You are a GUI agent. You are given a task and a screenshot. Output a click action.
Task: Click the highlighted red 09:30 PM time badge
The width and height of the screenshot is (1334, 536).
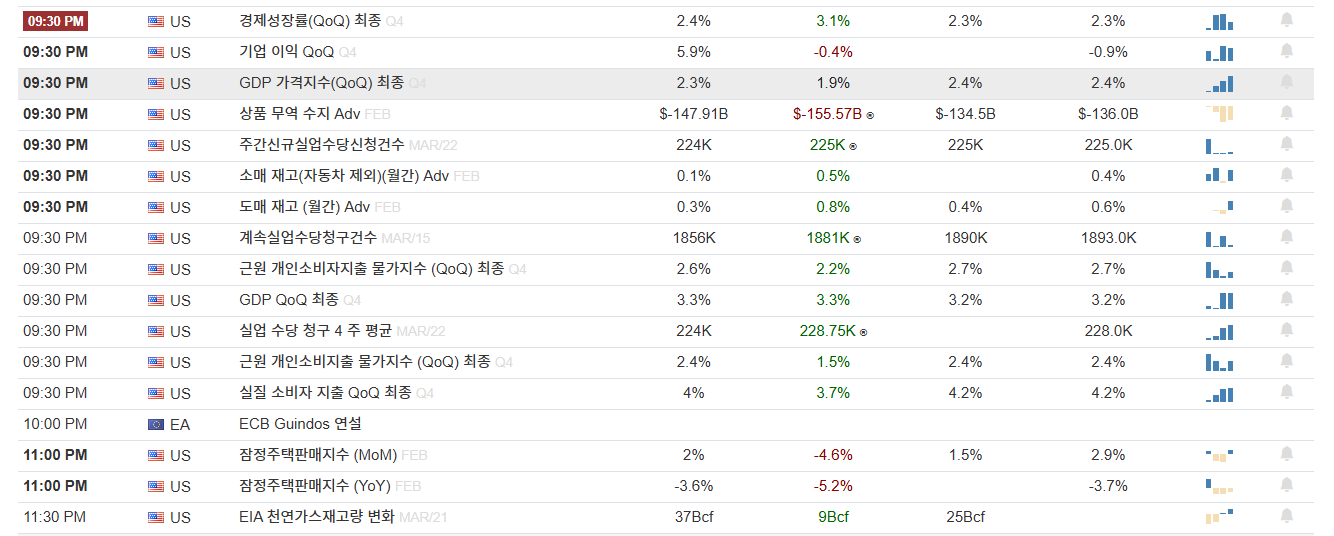[x=55, y=21]
